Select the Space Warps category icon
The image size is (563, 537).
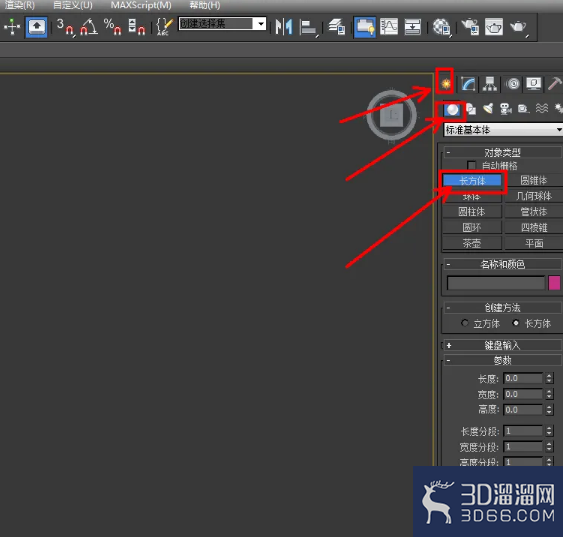pos(542,108)
